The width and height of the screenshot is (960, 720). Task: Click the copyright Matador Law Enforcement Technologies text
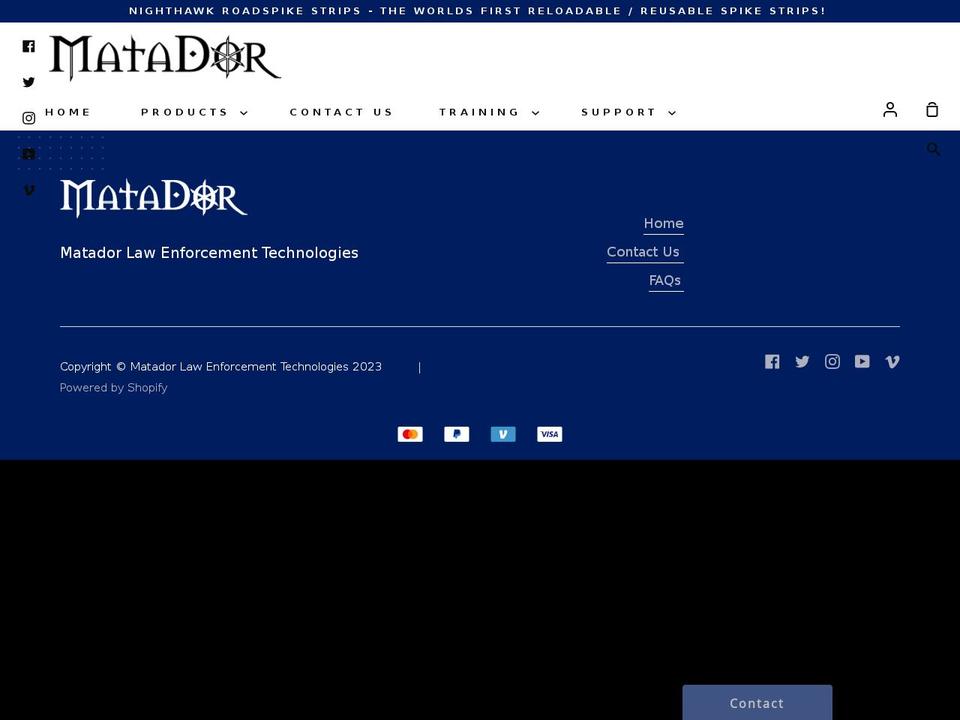tap(220, 367)
